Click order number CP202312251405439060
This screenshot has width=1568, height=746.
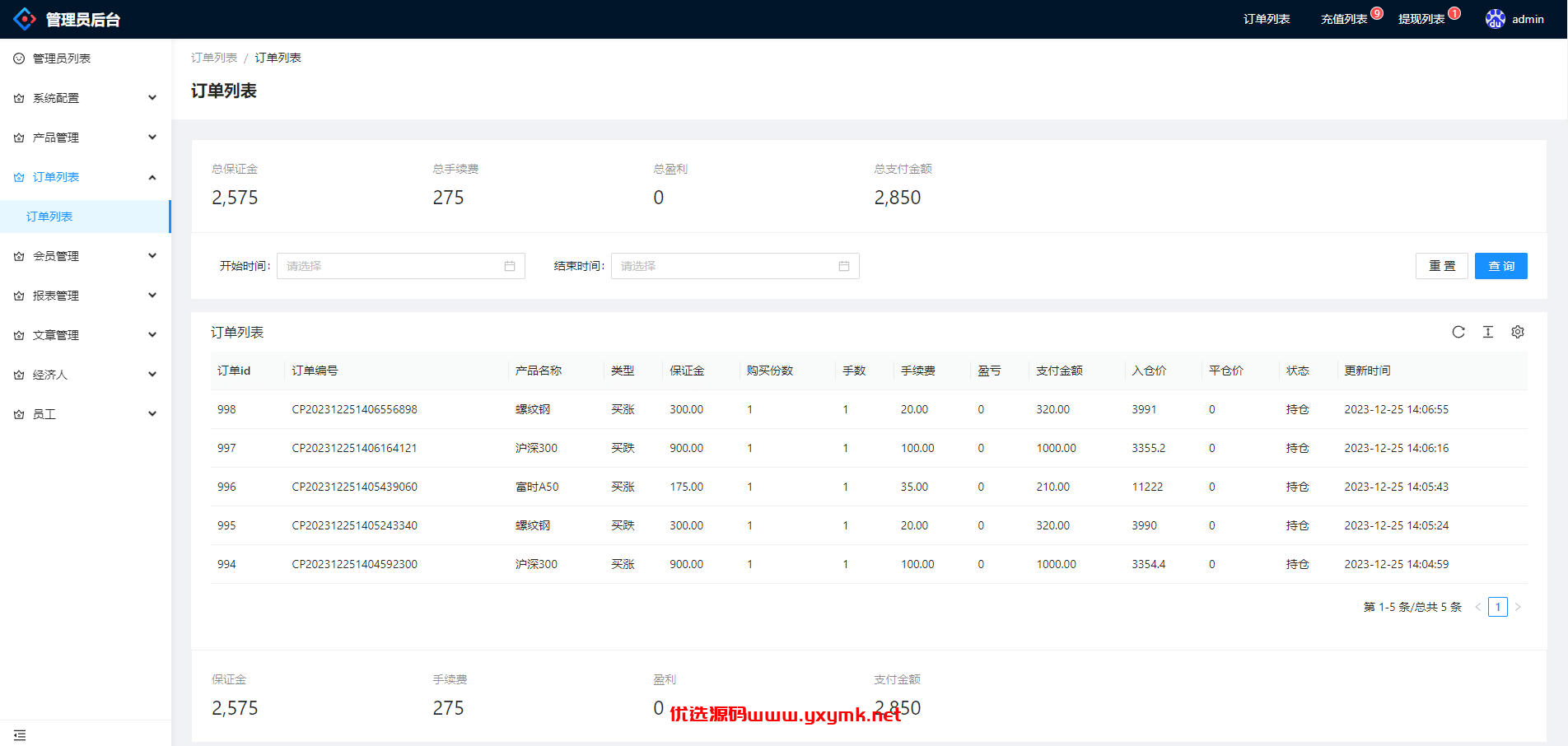pos(355,487)
